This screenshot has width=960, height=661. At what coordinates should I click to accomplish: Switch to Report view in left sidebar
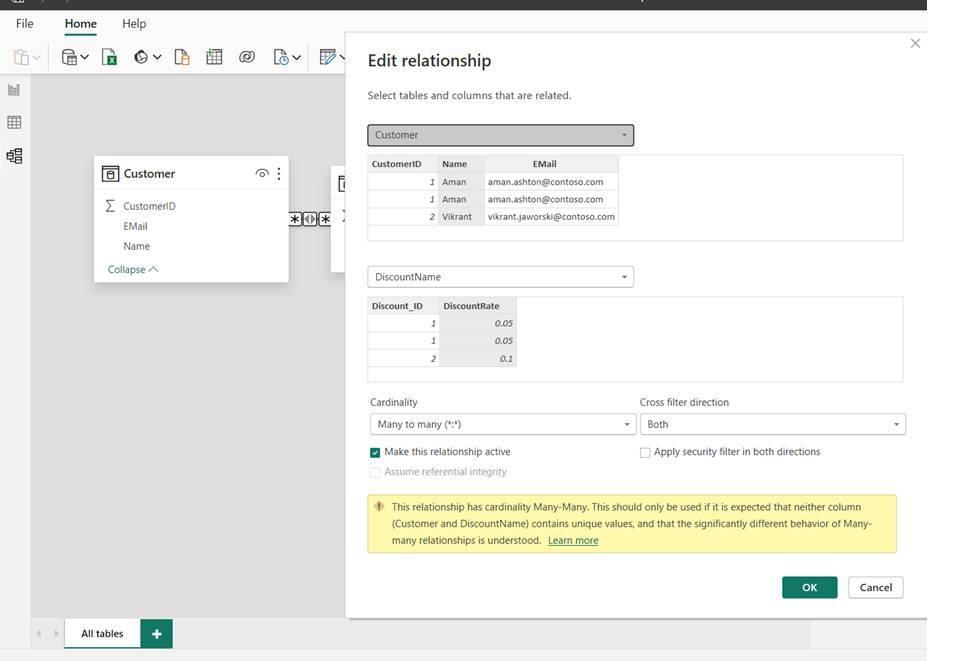pos(14,90)
